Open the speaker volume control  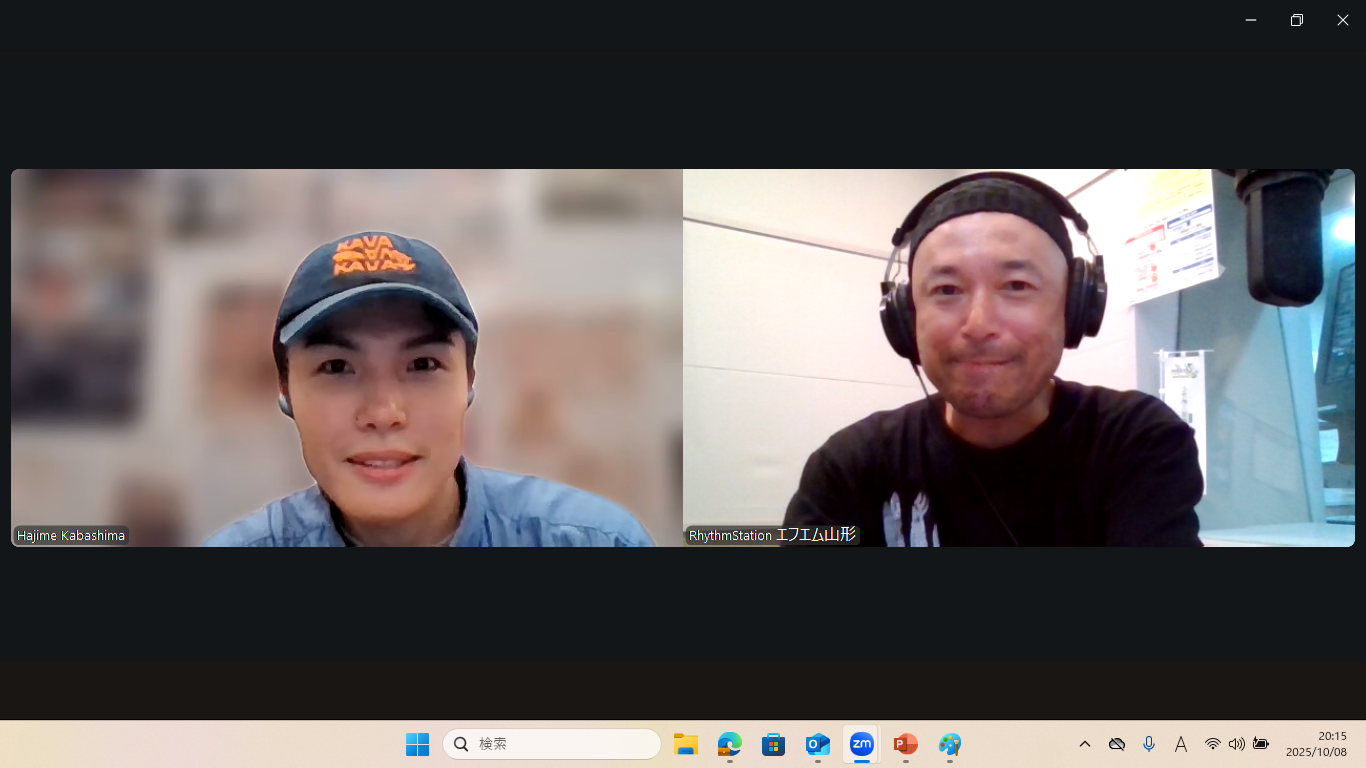[1237, 744]
